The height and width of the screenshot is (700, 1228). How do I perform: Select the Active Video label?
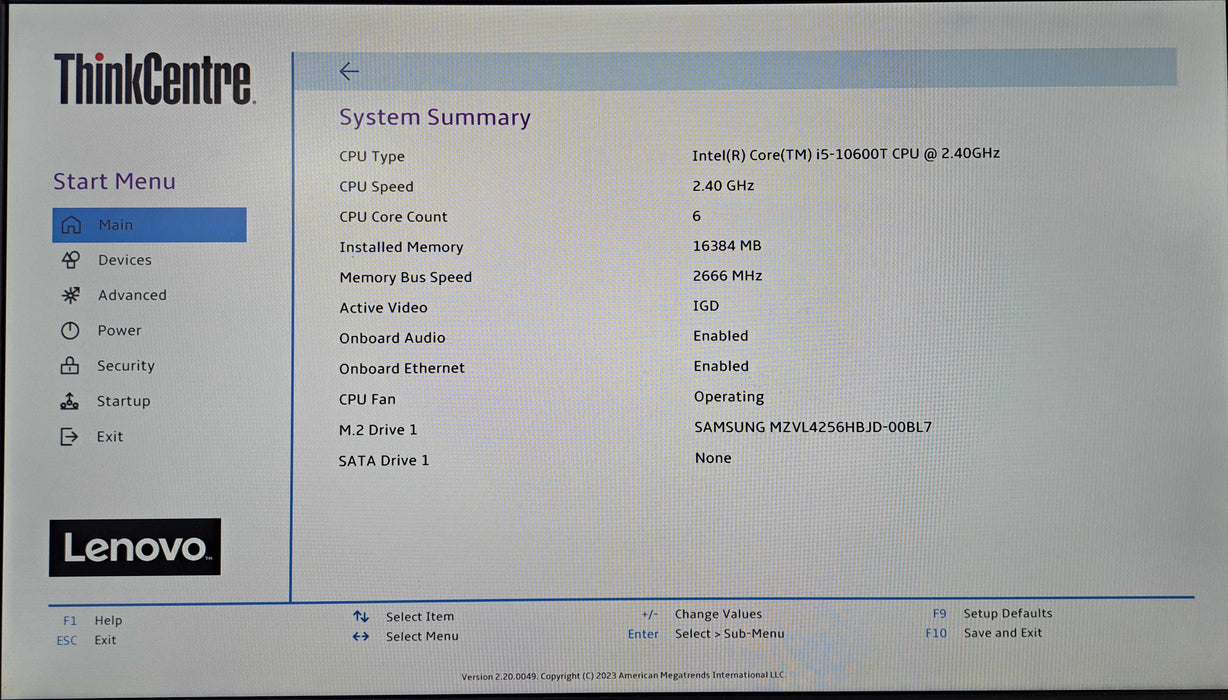(x=383, y=308)
